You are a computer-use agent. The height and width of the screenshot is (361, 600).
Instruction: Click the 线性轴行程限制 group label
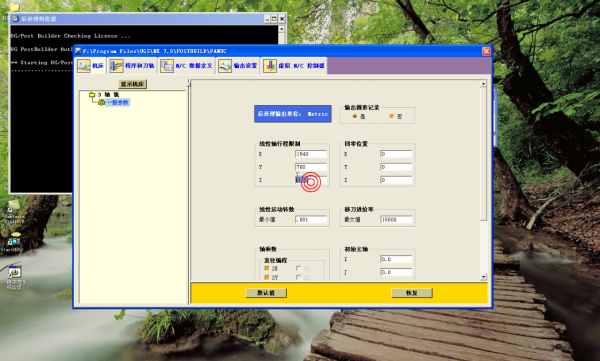click(280, 144)
